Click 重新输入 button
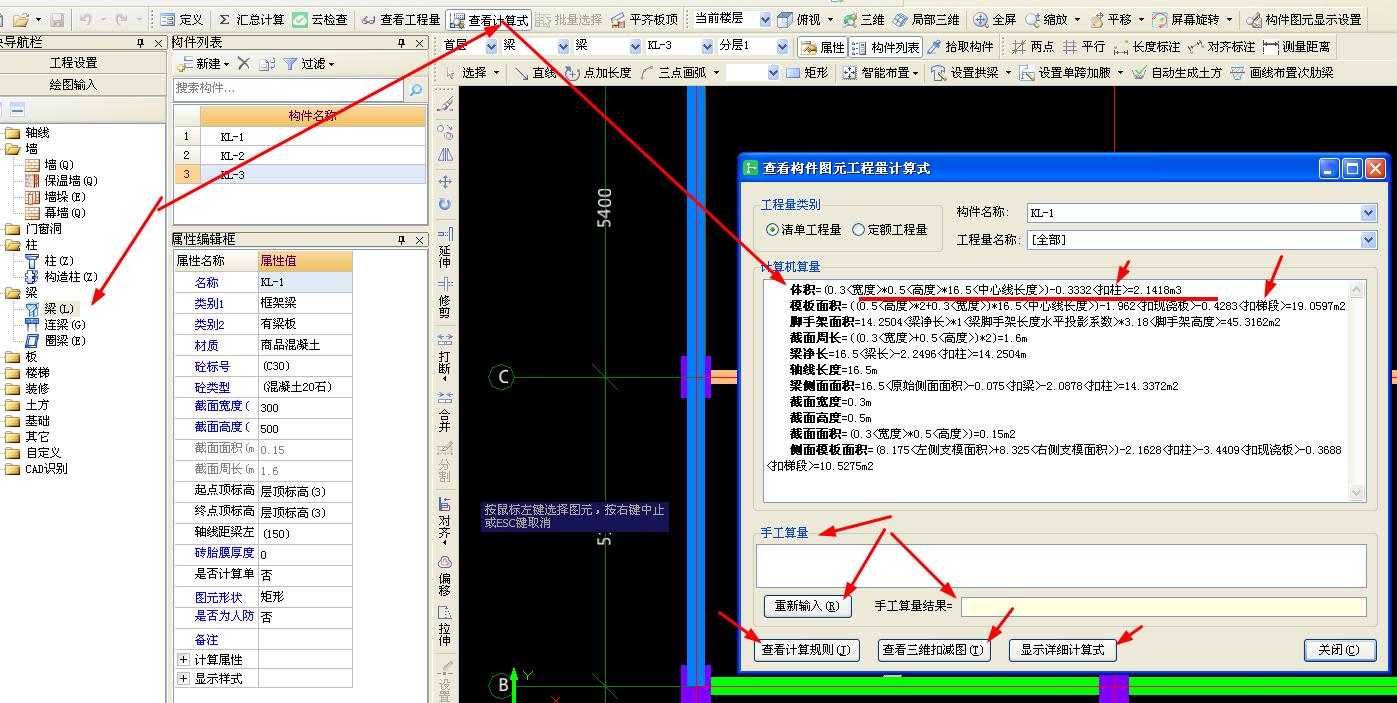 (808, 606)
